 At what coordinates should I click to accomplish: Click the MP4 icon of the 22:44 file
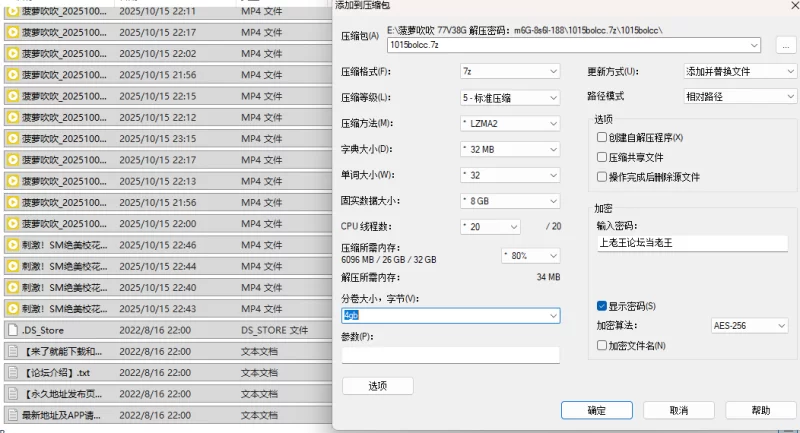point(13,266)
